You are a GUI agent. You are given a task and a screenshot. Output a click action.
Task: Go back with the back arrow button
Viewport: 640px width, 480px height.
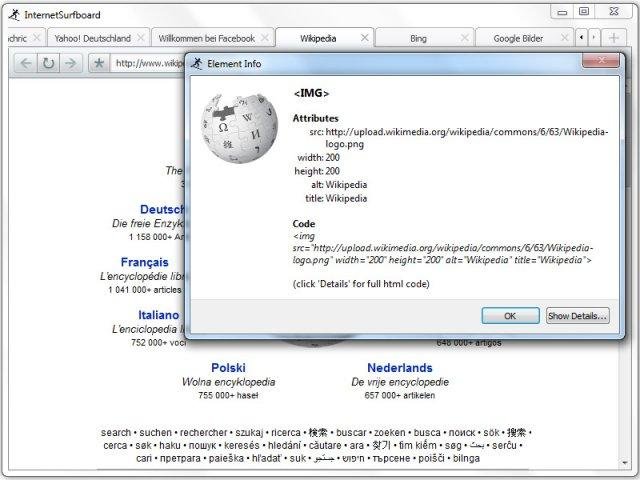tap(26, 63)
